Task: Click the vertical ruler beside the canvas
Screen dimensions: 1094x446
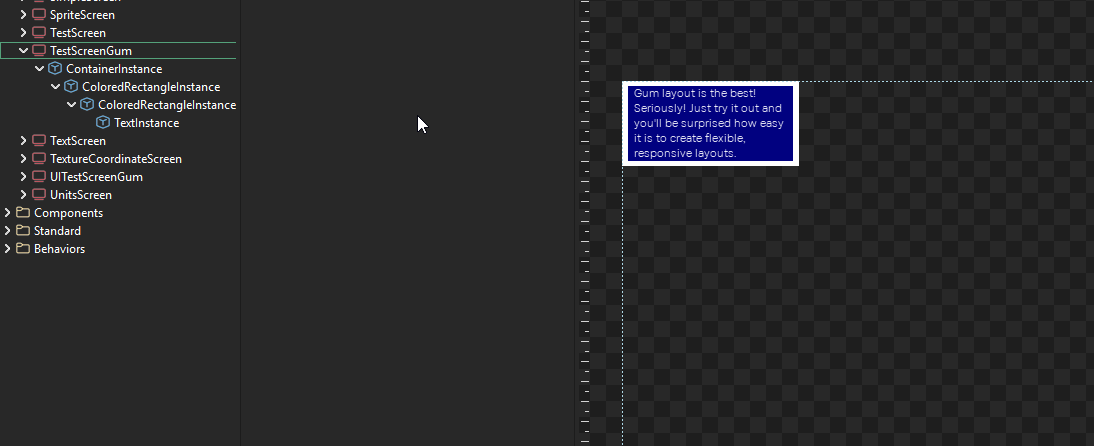Action: click(585, 250)
